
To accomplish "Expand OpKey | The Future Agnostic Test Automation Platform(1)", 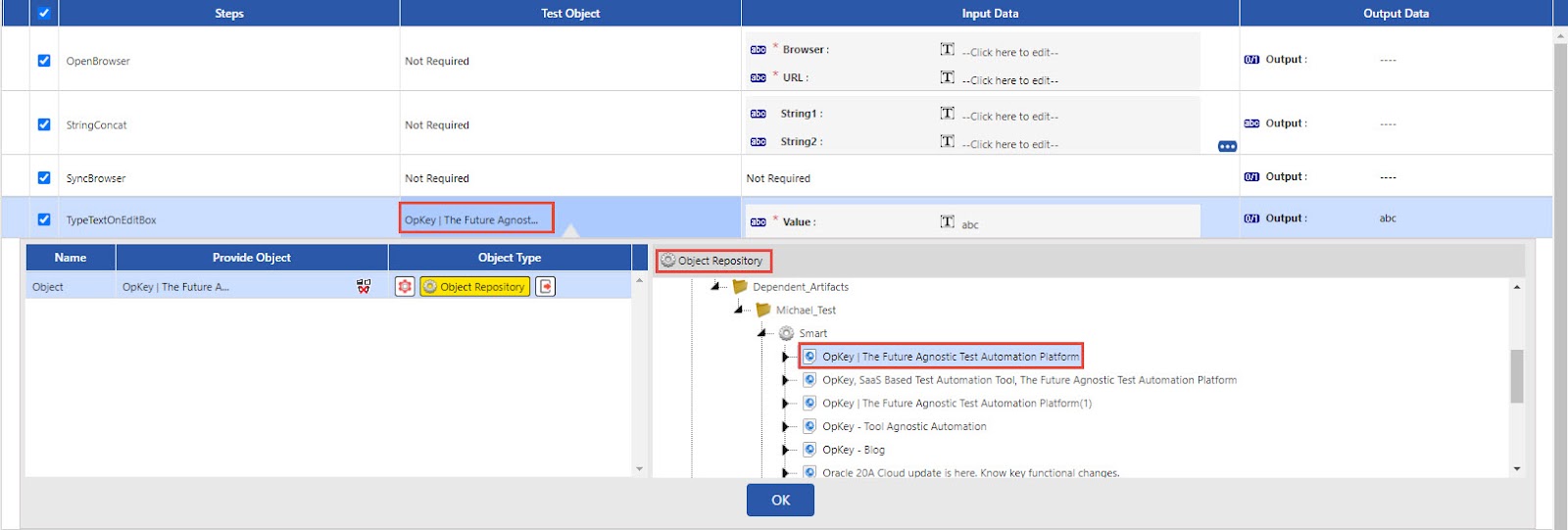I will pyautogui.click(x=785, y=404).
